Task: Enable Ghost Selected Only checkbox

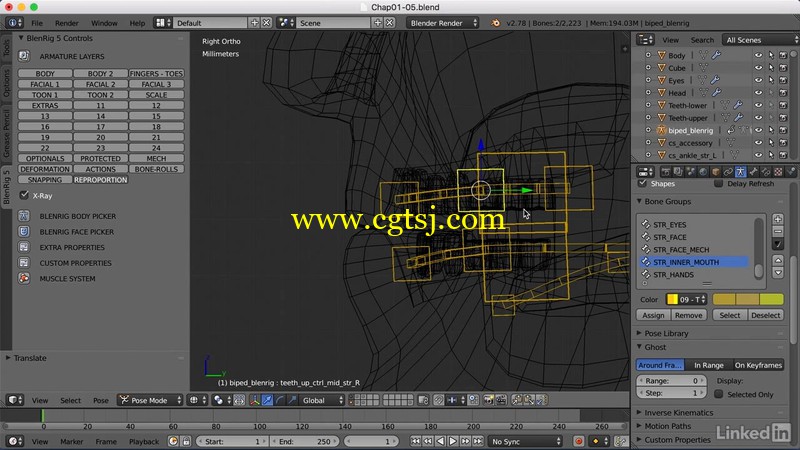Action: click(718, 394)
